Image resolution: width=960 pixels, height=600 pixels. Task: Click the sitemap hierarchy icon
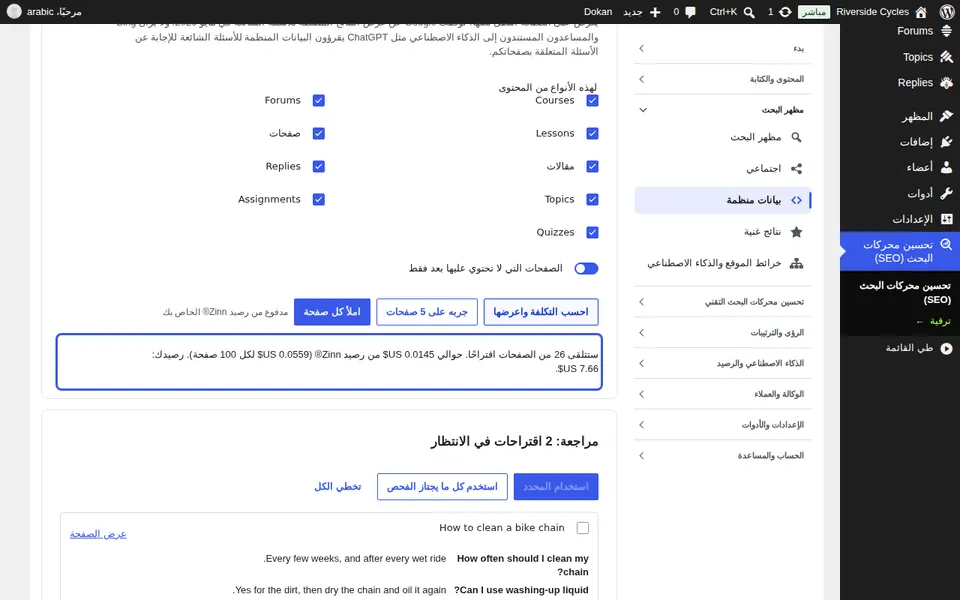(x=796, y=263)
